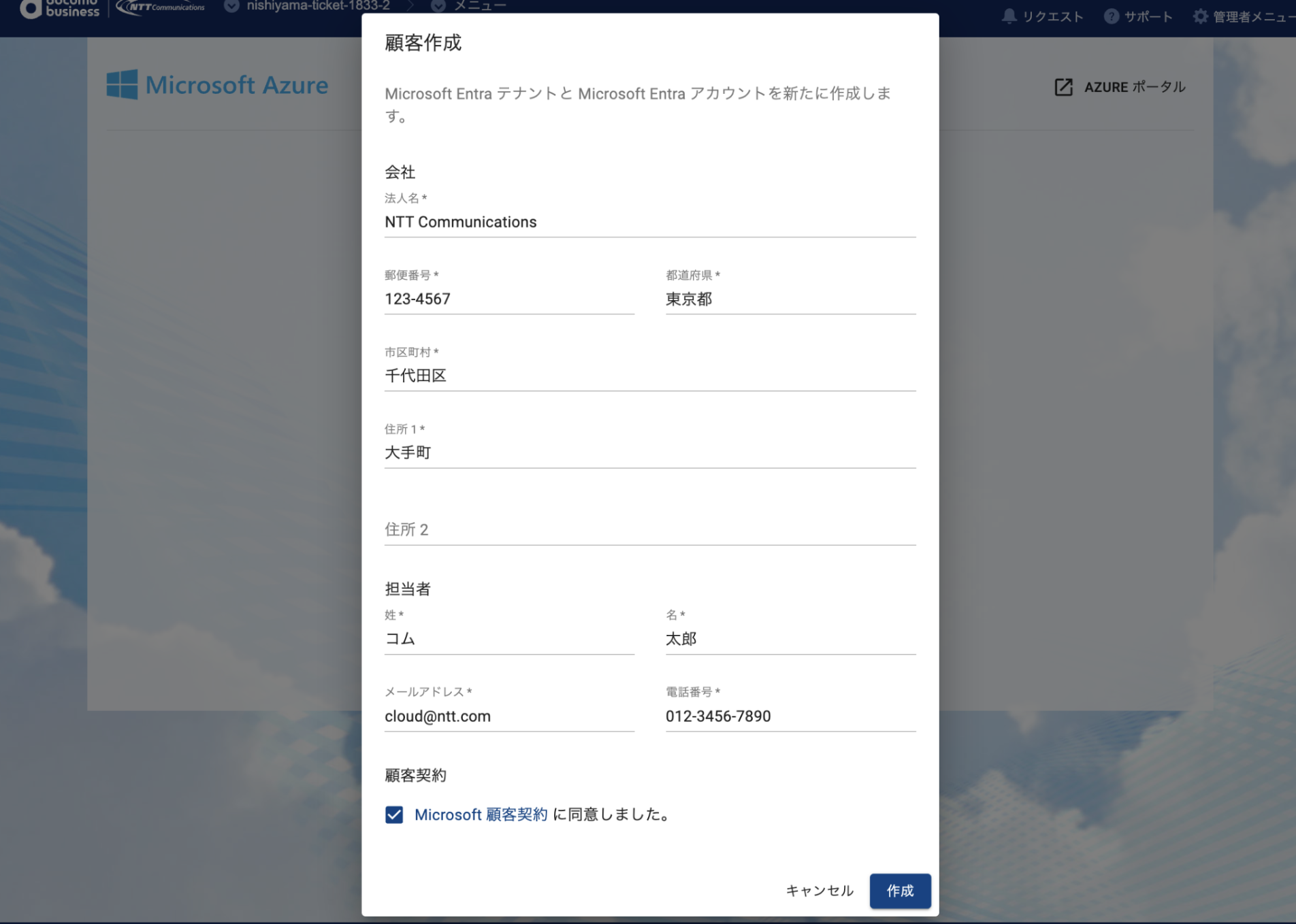Open the Microsoft 顧客契約 link
The image size is (1296, 924).
pos(481,814)
